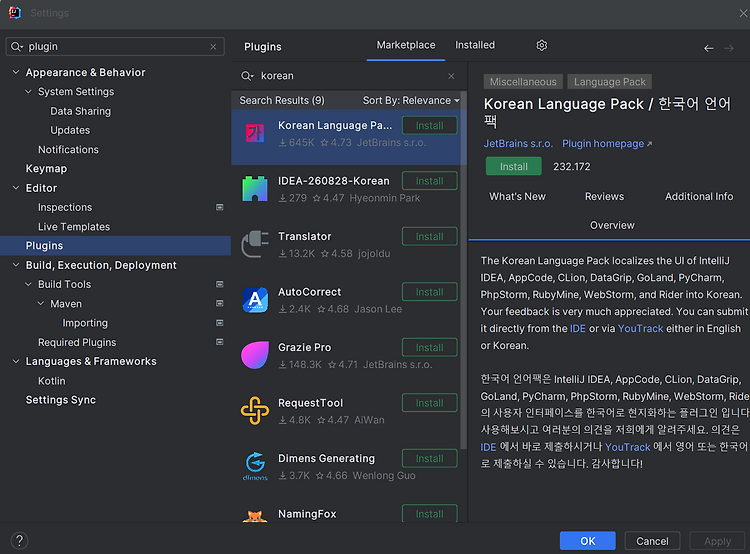Select the IDEA-260828-Korean plugin icon
This screenshot has height=554, width=750.
(255, 188)
